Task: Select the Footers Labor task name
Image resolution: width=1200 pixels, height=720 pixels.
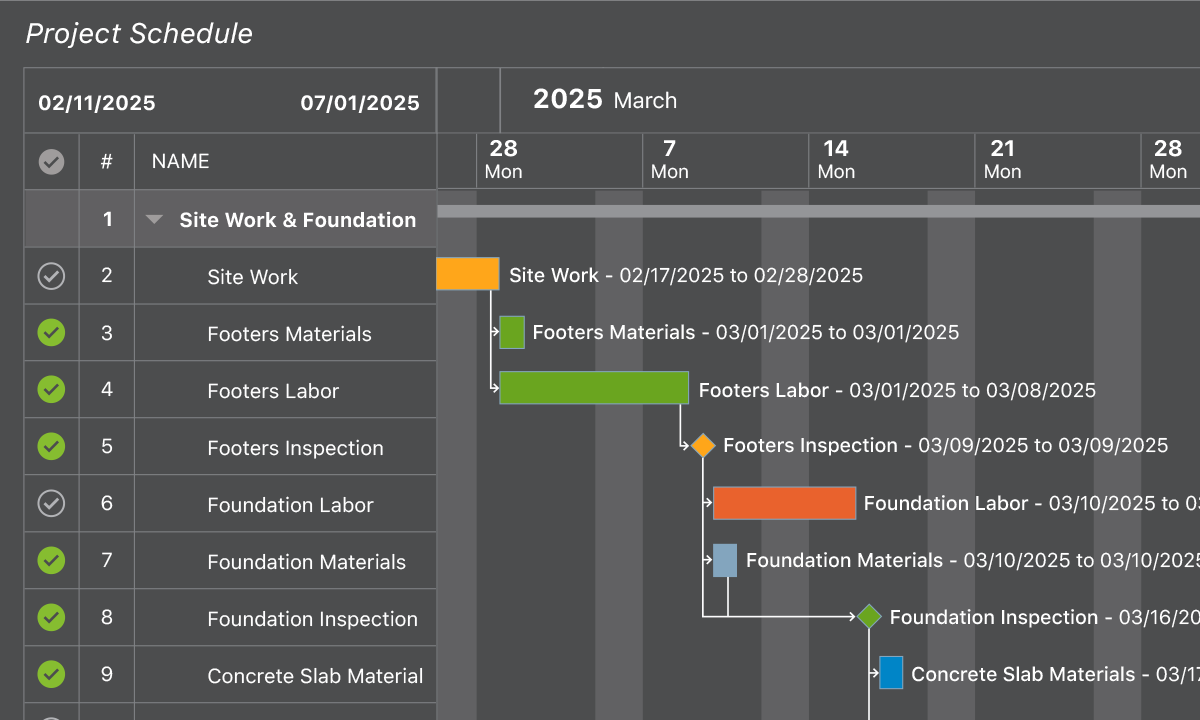Action: [273, 391]
